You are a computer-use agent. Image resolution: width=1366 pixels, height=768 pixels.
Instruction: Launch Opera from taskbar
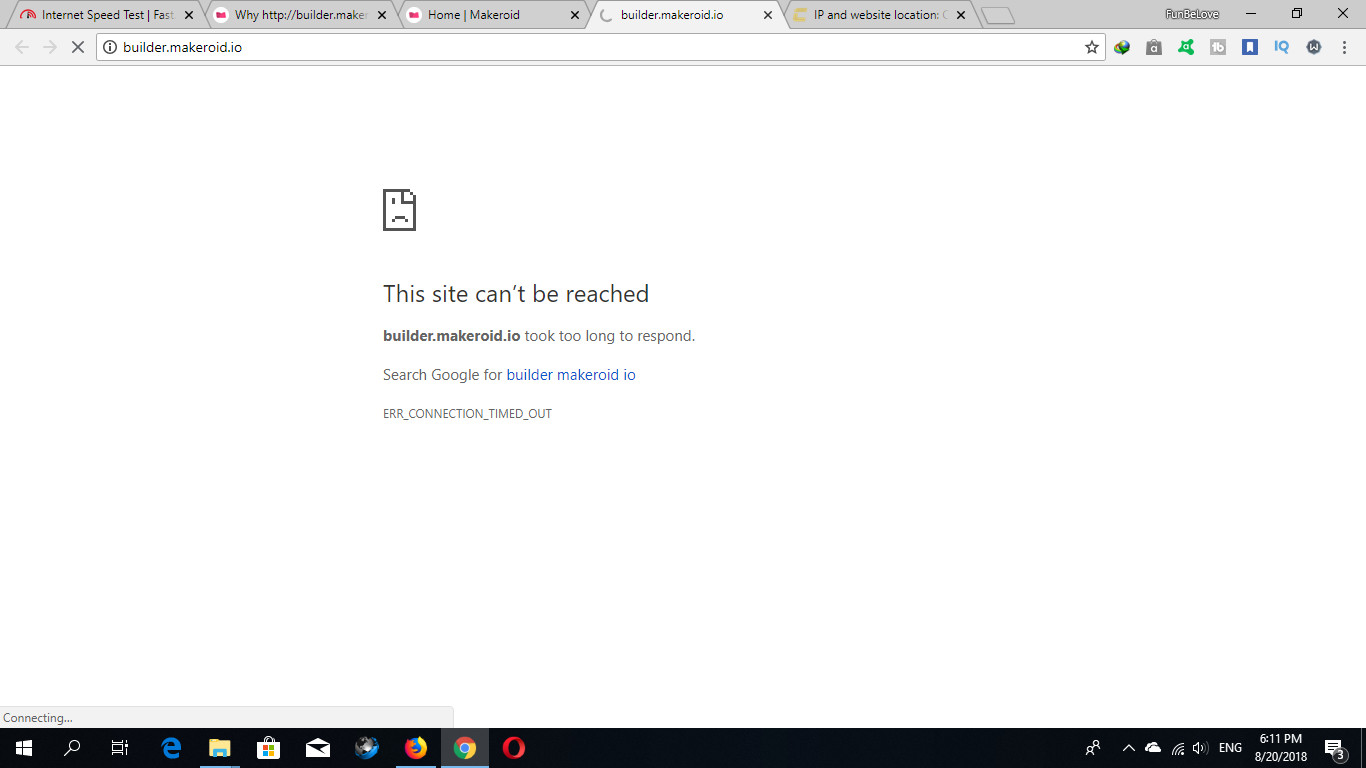coord(514,748)
